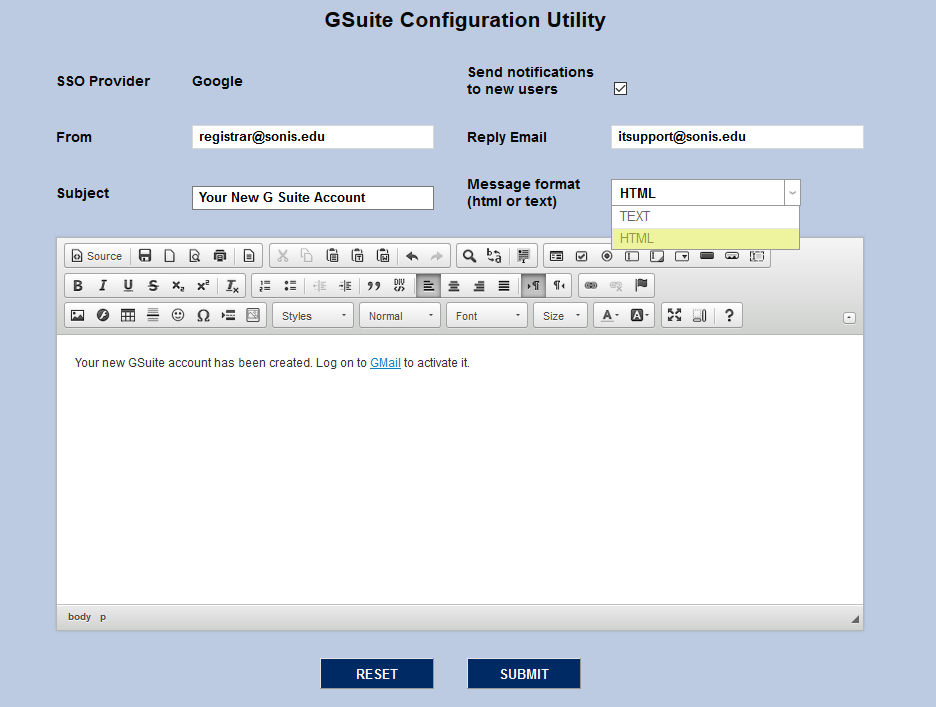Viewport: 936px width, 707px height.
Task: Expand the Font selection dropdown
Action: pos(486,315)
